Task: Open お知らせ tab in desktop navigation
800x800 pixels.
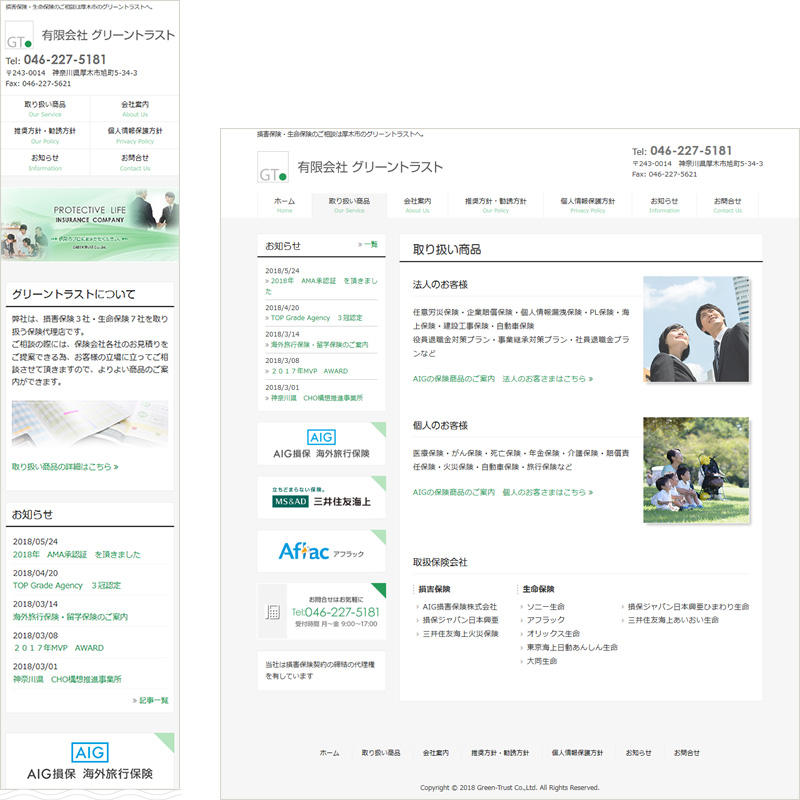Action: coord(664,205)
